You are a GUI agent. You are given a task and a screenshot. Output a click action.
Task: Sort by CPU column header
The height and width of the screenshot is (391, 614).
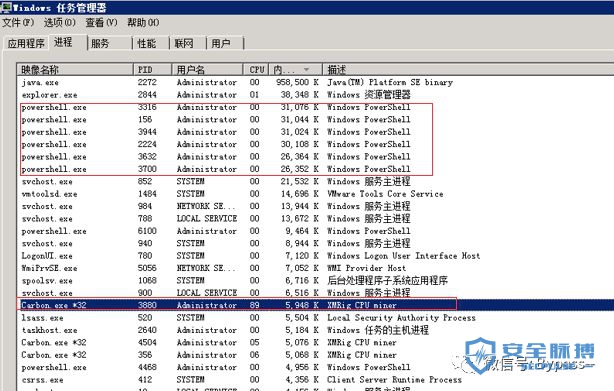click(x=256, y=70)
